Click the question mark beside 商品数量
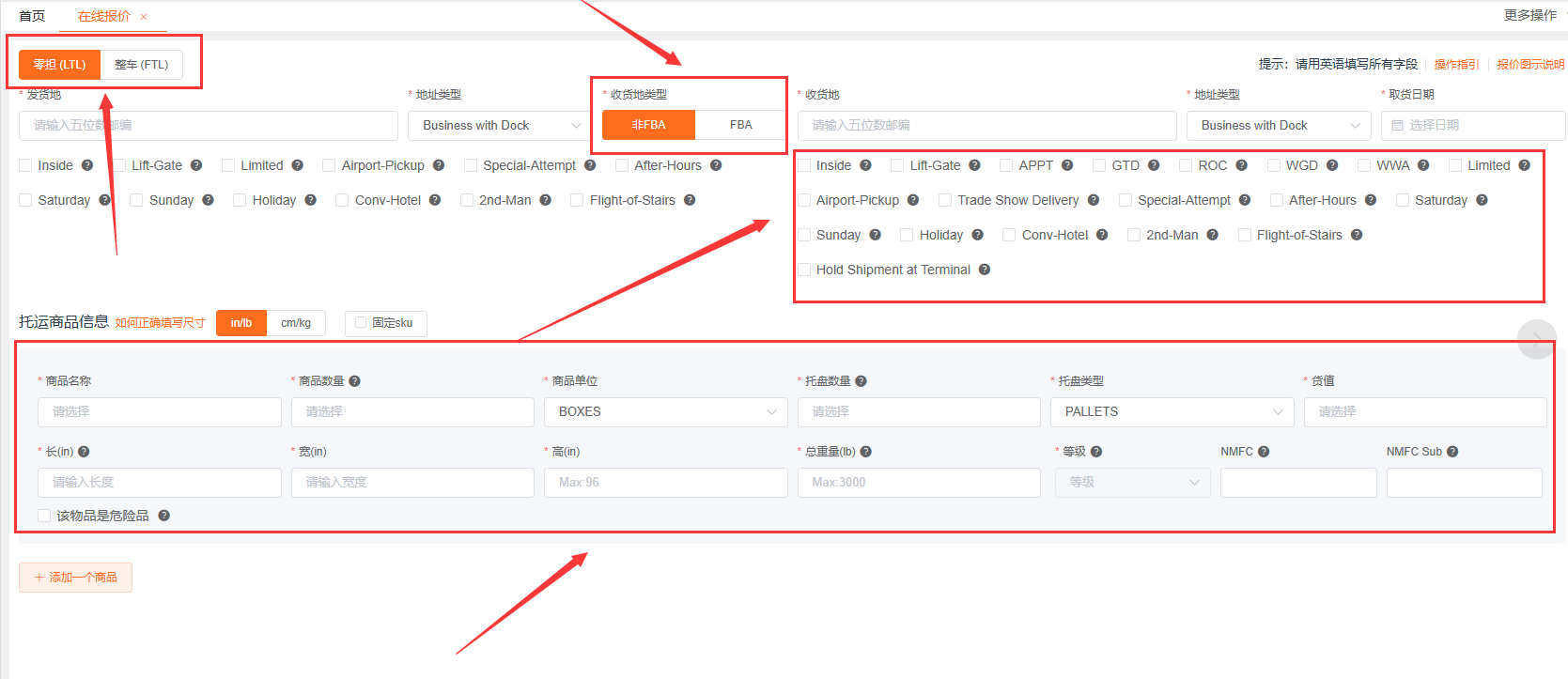 click(x=354, y=381)
